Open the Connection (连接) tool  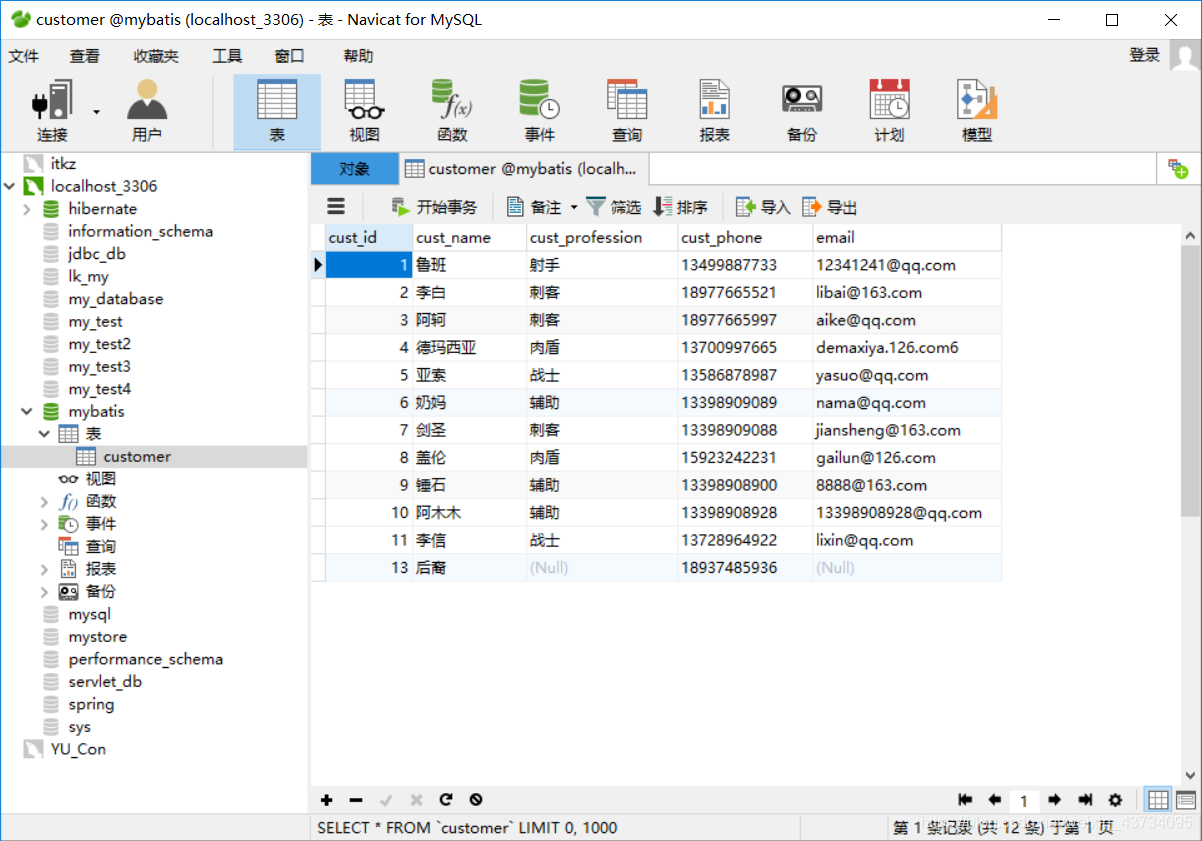tap(52, 111)
